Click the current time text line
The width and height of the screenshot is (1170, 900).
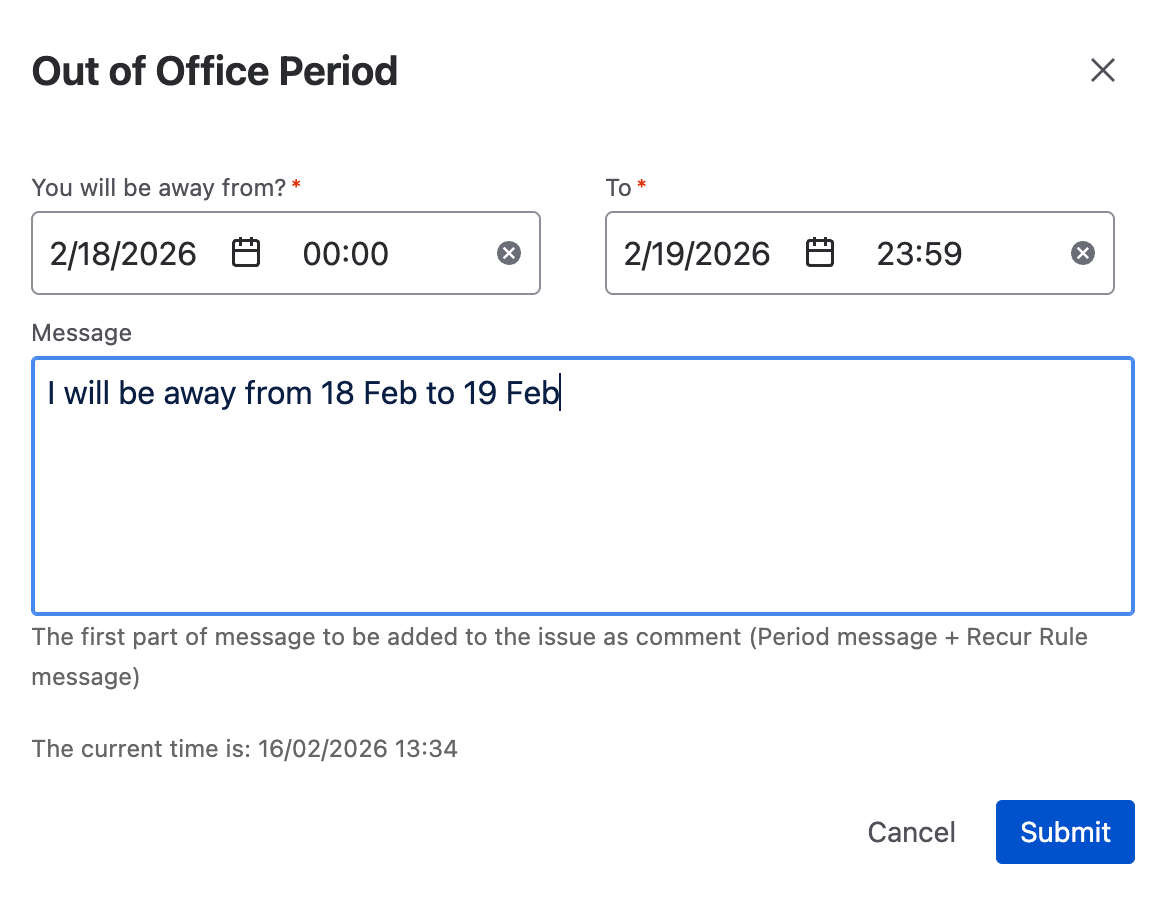245,749
